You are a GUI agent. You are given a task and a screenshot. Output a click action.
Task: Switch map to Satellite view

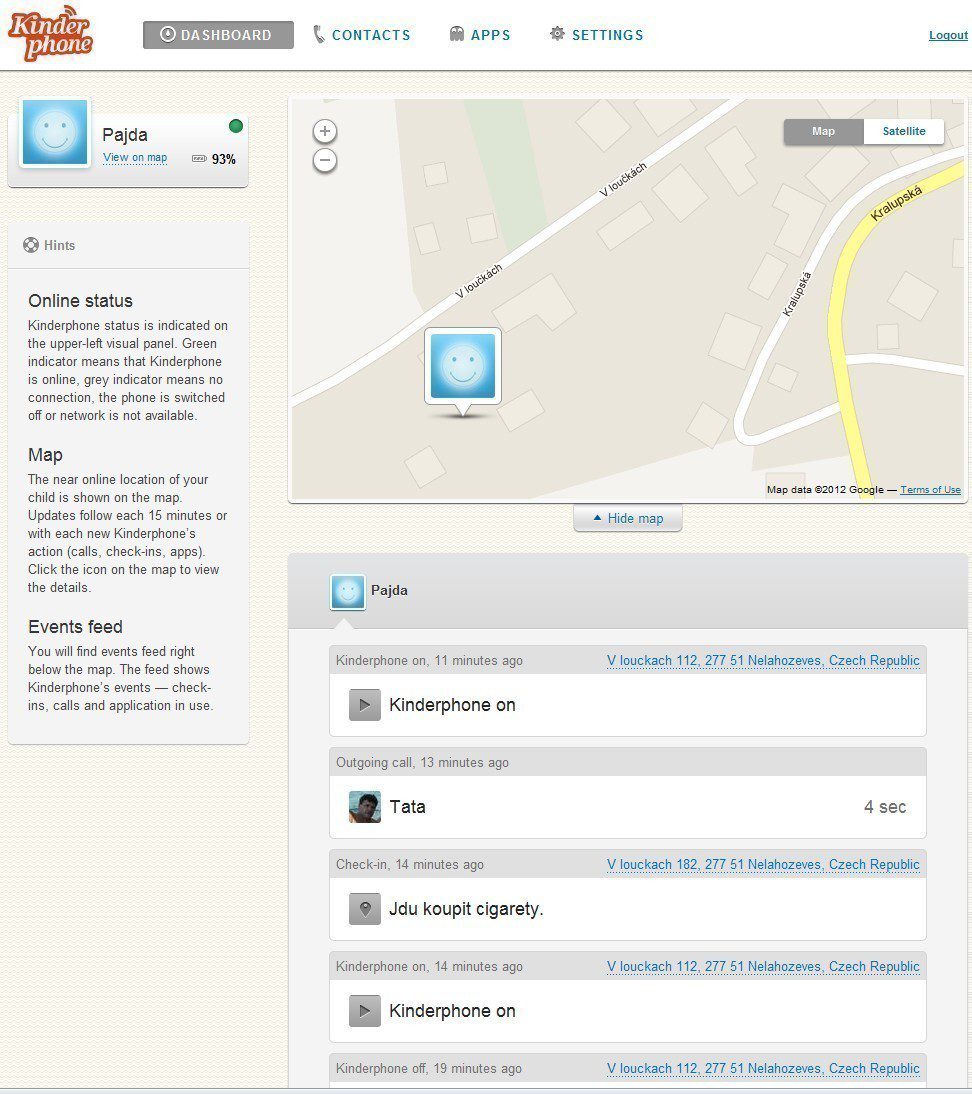pos(904,131)
